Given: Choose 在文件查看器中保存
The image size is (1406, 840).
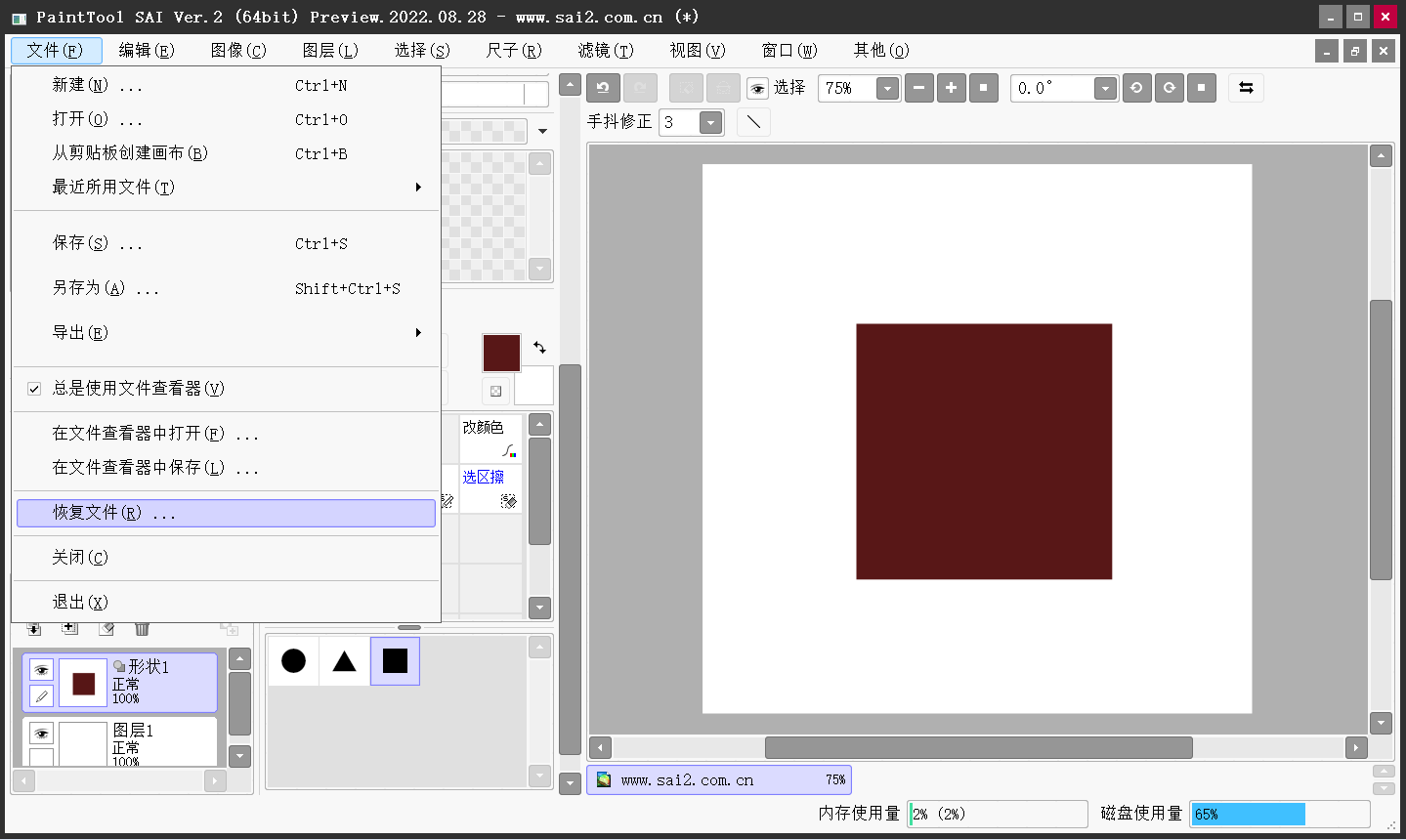Looking at the screenshot, I should coord(226,468).
